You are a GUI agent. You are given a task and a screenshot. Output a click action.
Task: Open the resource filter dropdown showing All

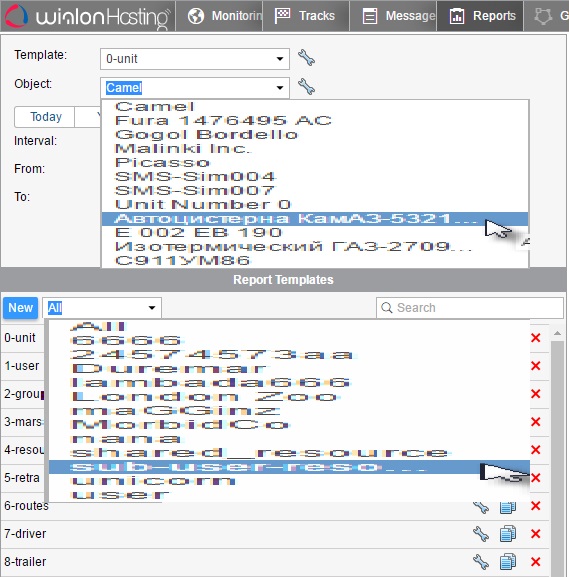coord(102,308)
